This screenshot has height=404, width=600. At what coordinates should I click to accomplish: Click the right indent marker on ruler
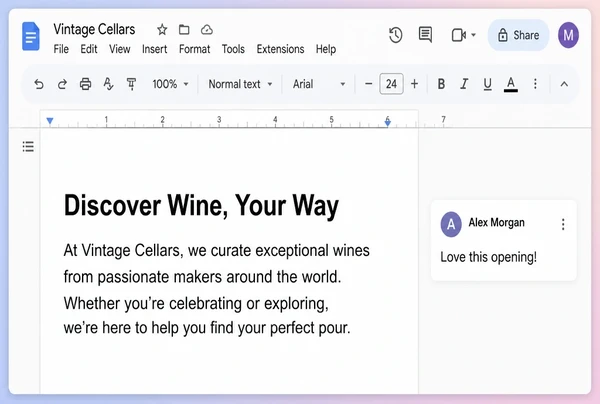point(388,122)
